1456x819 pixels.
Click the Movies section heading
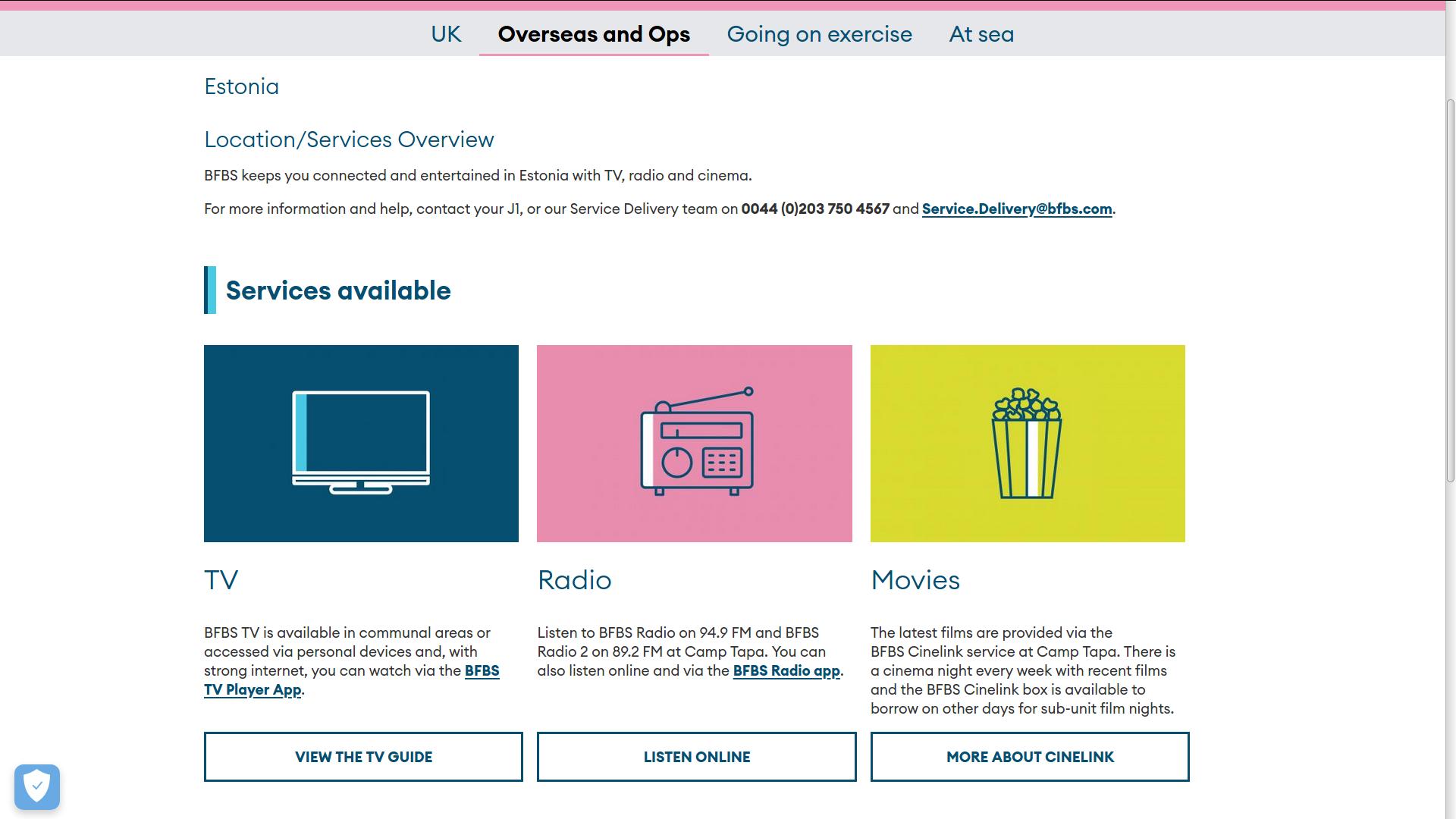pos(915,580)
